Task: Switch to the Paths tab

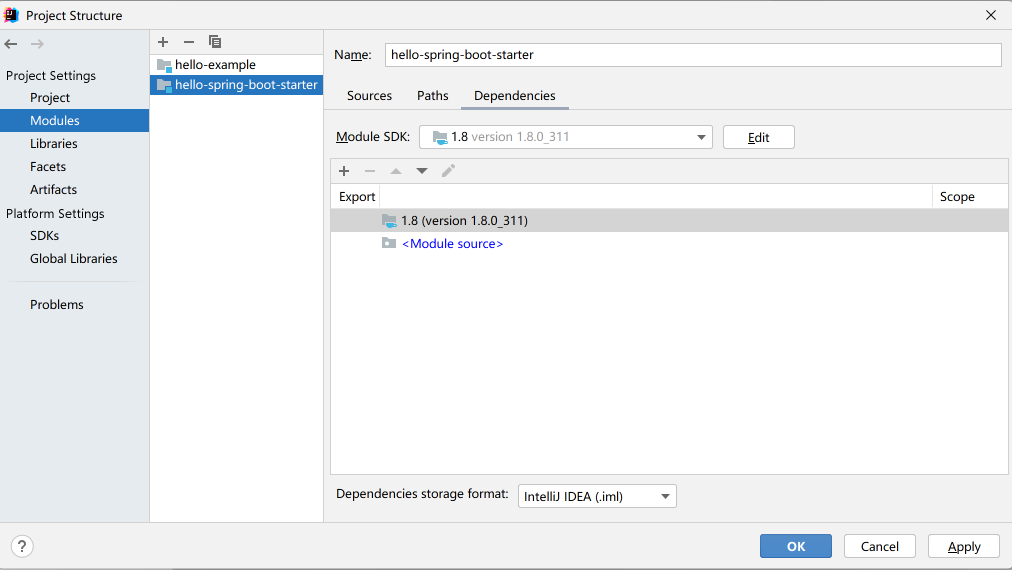Action: (x=432, y=96)
